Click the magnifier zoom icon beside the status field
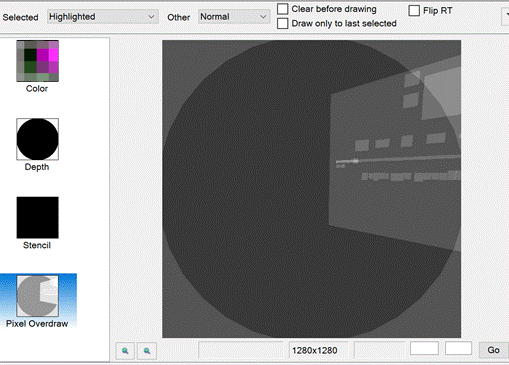This screenshot has width=509, height=365. [147, 351]
